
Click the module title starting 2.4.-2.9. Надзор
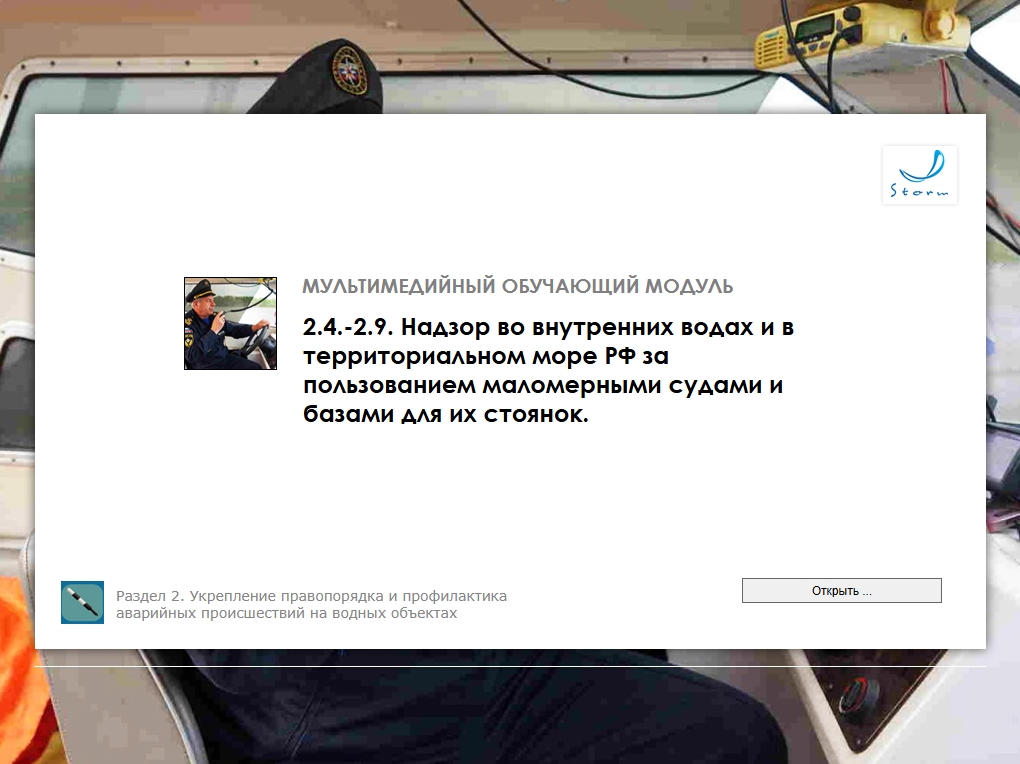(548, 370)
